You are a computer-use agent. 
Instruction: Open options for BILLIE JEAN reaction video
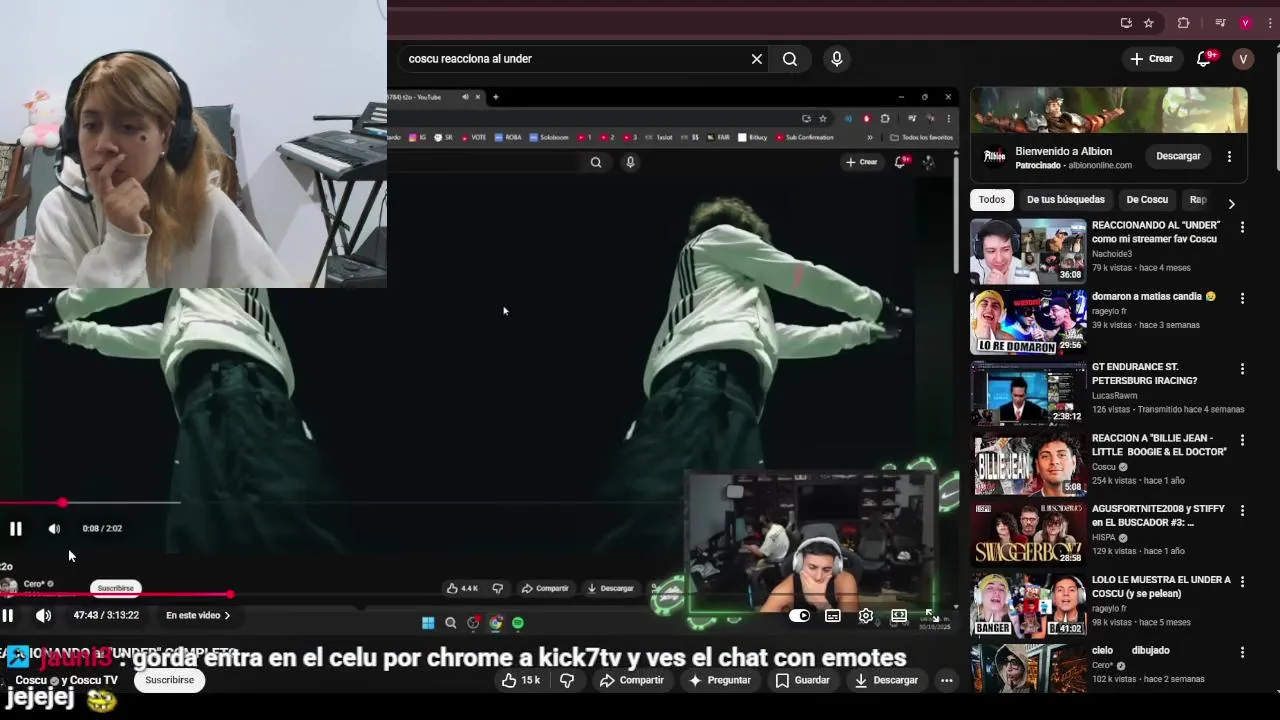[1242, 440]
